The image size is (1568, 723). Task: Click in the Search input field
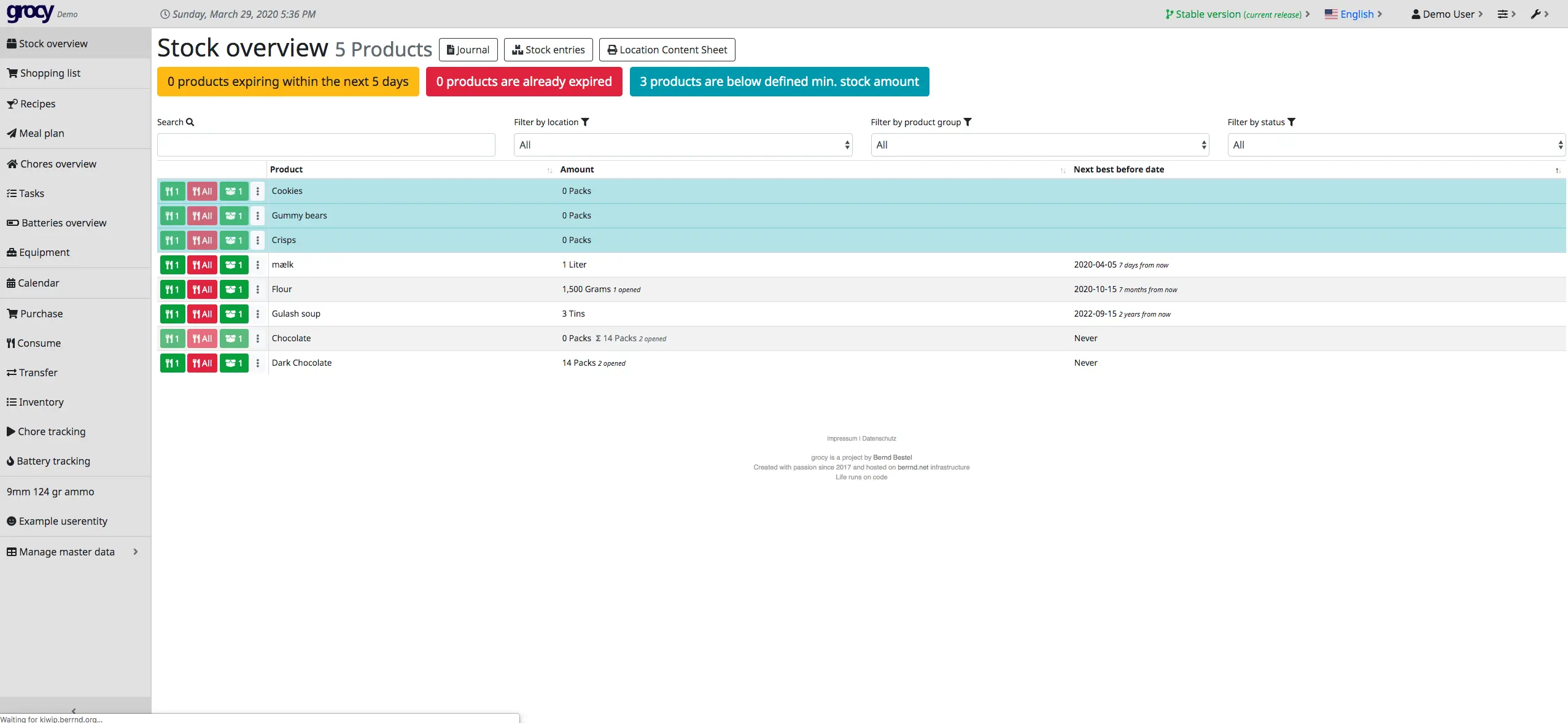point(326,145)
